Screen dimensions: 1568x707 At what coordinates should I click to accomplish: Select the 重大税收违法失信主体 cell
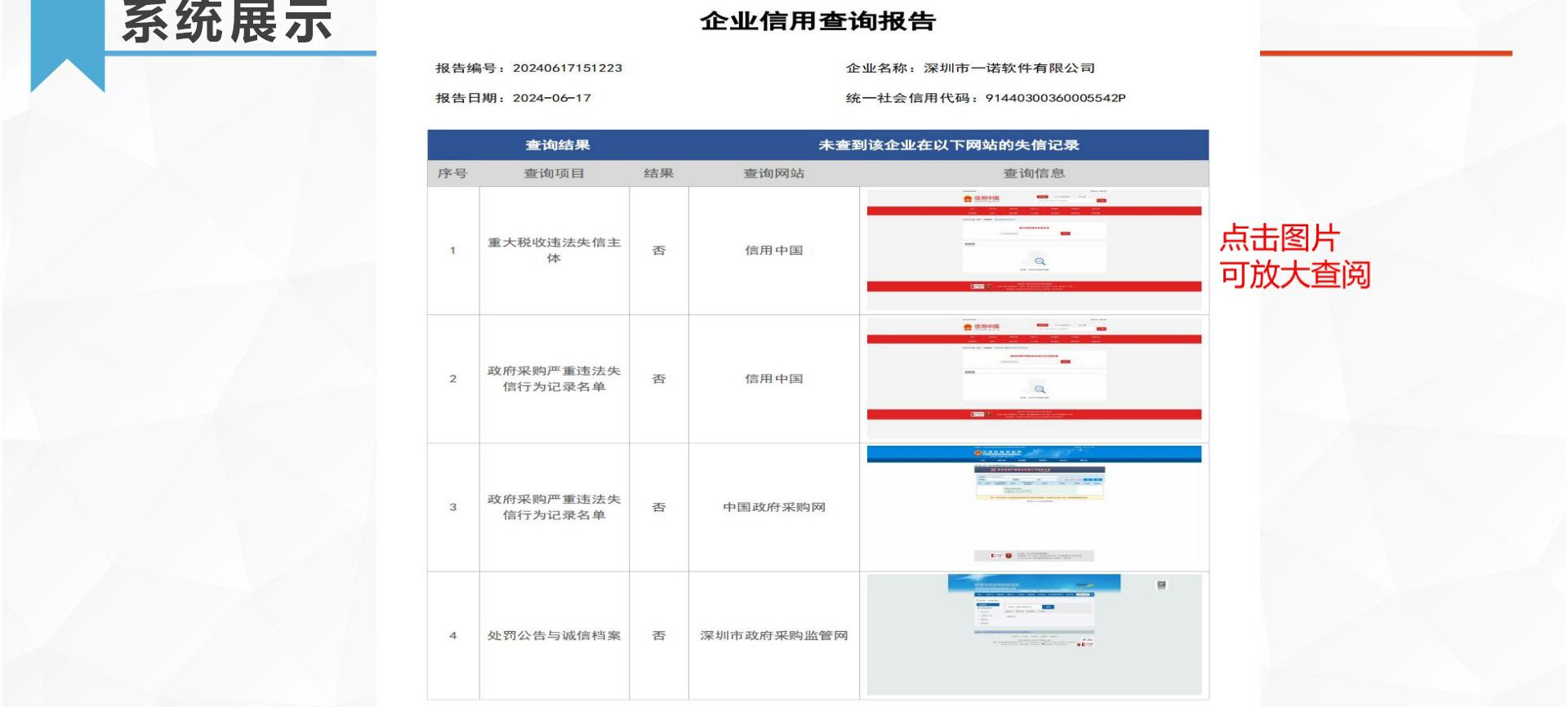click(555, 251)
